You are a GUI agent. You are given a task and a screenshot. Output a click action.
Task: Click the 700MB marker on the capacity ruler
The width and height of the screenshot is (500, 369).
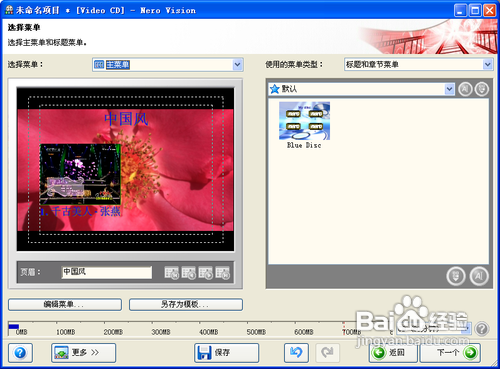pos(351,332)
